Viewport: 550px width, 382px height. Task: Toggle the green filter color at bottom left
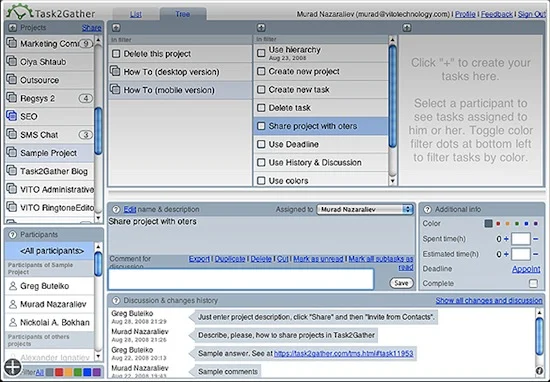tap(78, 372)
